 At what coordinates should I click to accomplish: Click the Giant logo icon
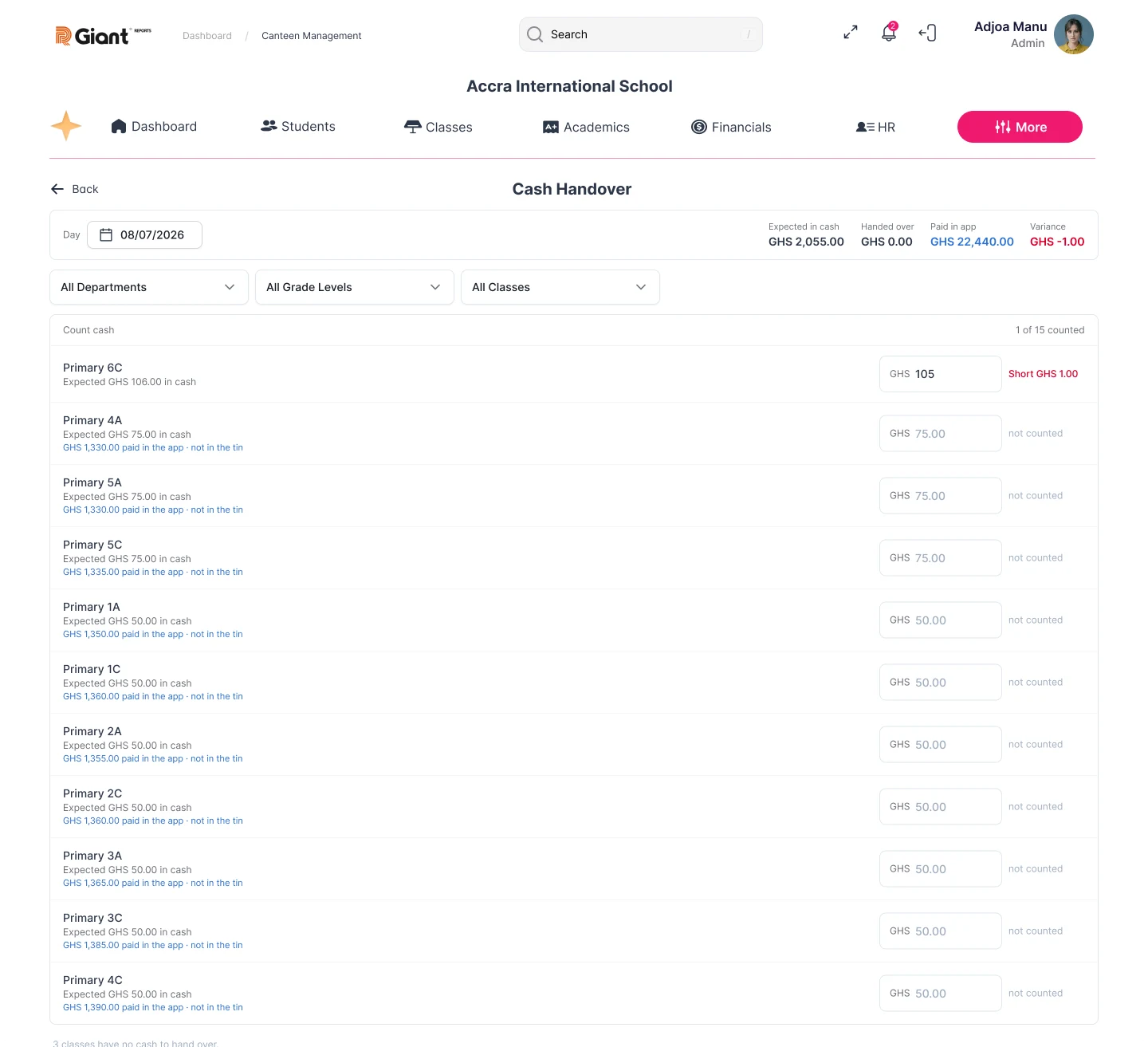coord(64,36)
